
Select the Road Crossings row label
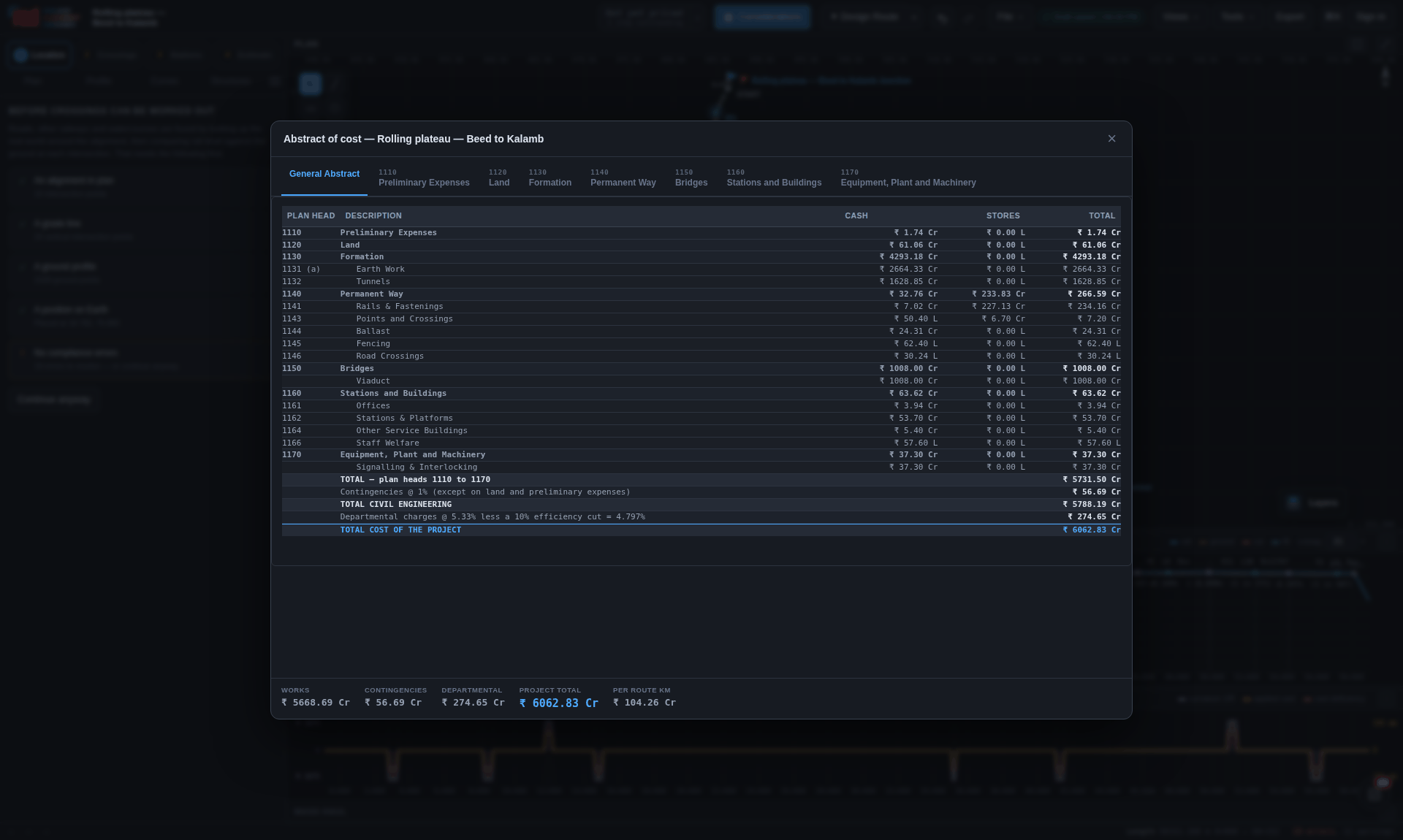tap(389, 356)
